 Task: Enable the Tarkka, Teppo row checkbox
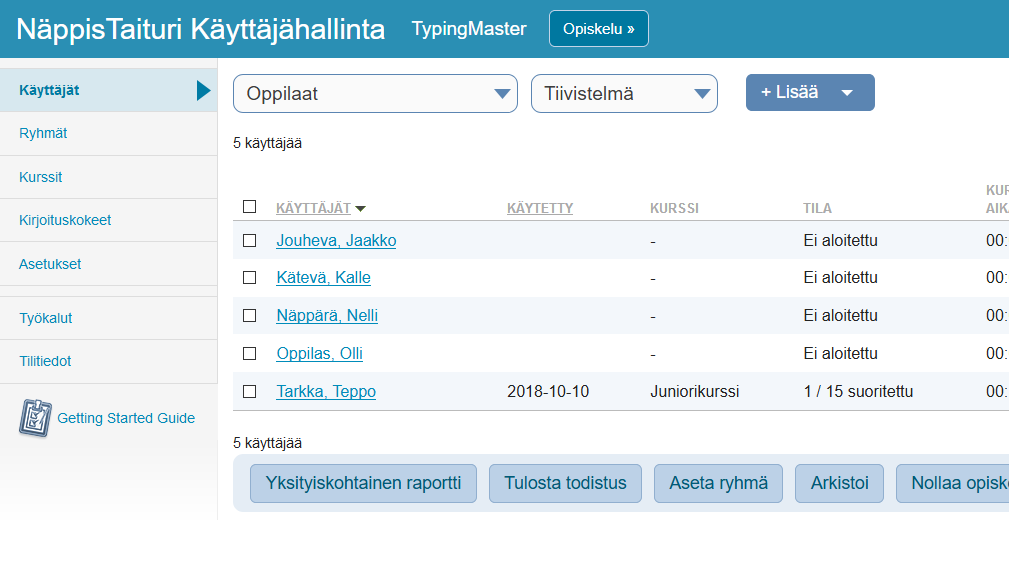[x=250, y=391]
